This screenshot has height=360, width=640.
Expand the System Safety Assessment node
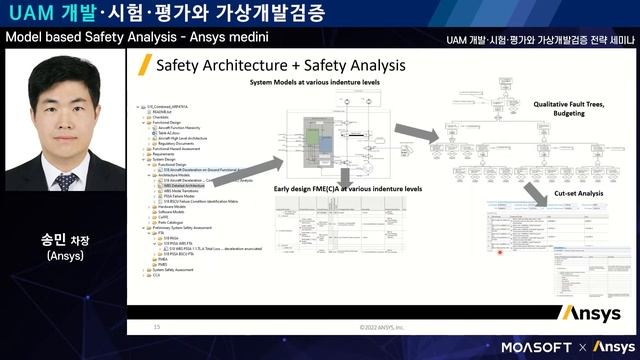coord(144,270)
